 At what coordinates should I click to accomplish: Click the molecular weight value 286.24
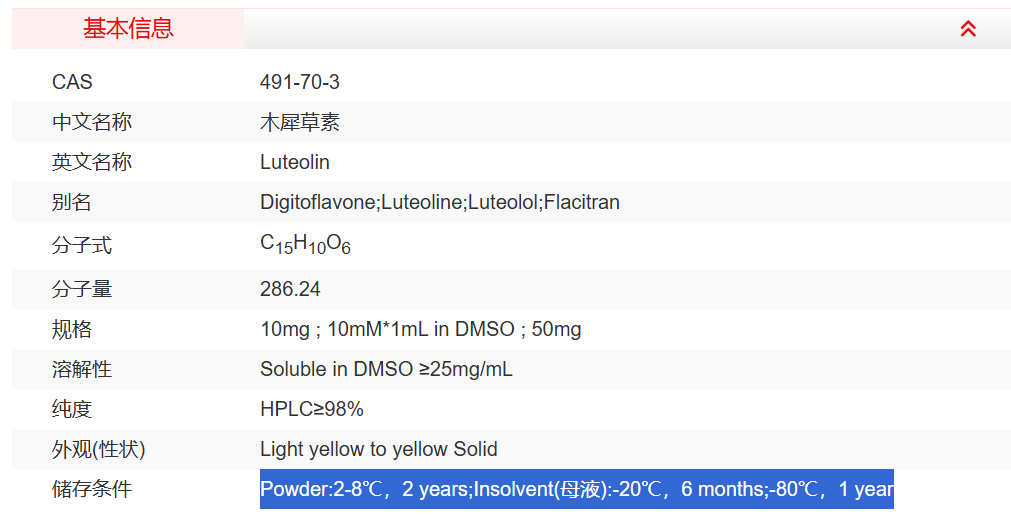point(290,289)
